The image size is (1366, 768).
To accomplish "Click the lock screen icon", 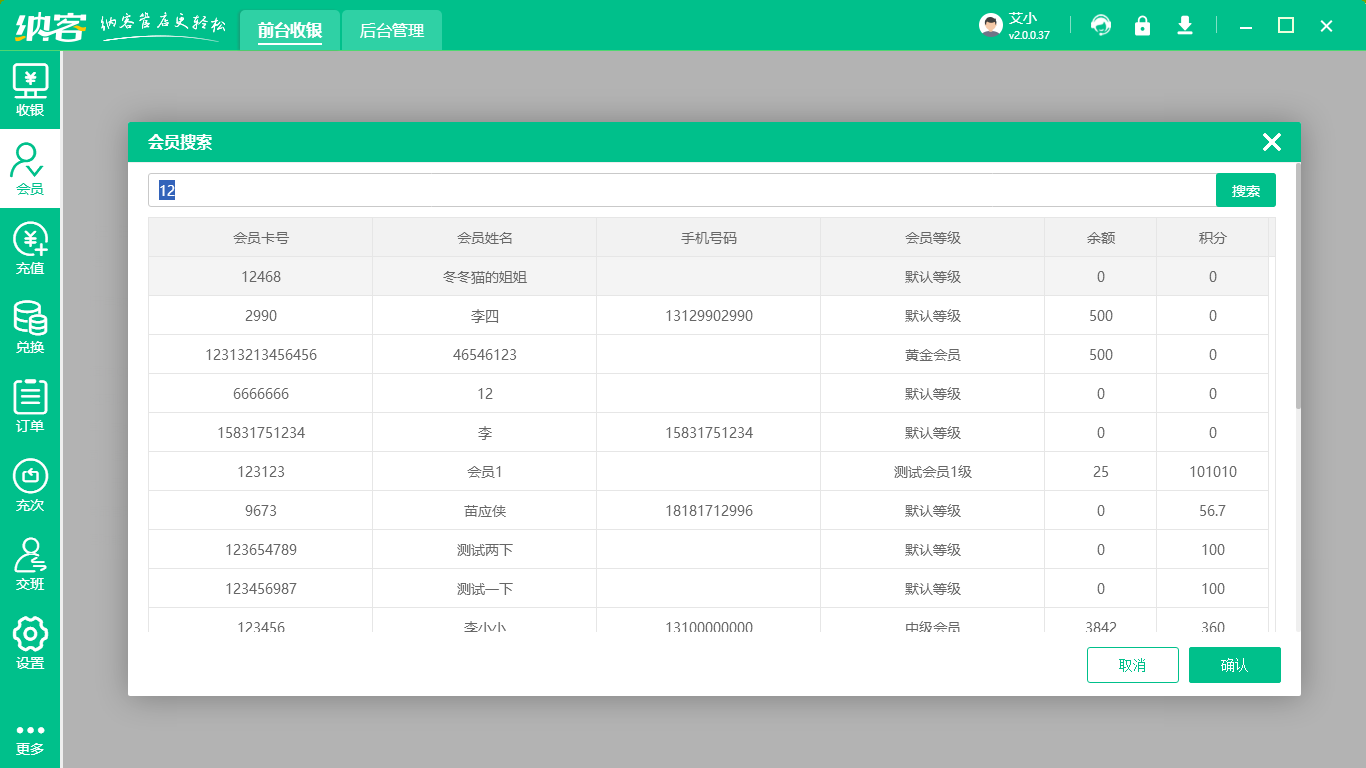I will pos(1142,26).
